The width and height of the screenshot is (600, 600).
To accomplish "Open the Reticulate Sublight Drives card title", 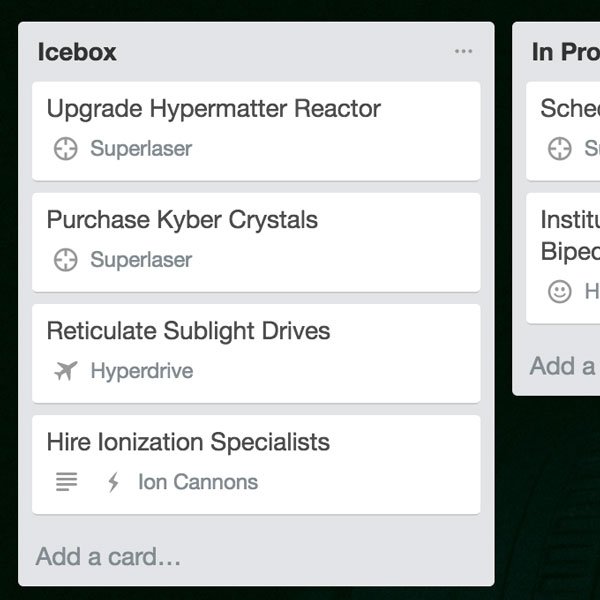I will (x=188, y=330).
